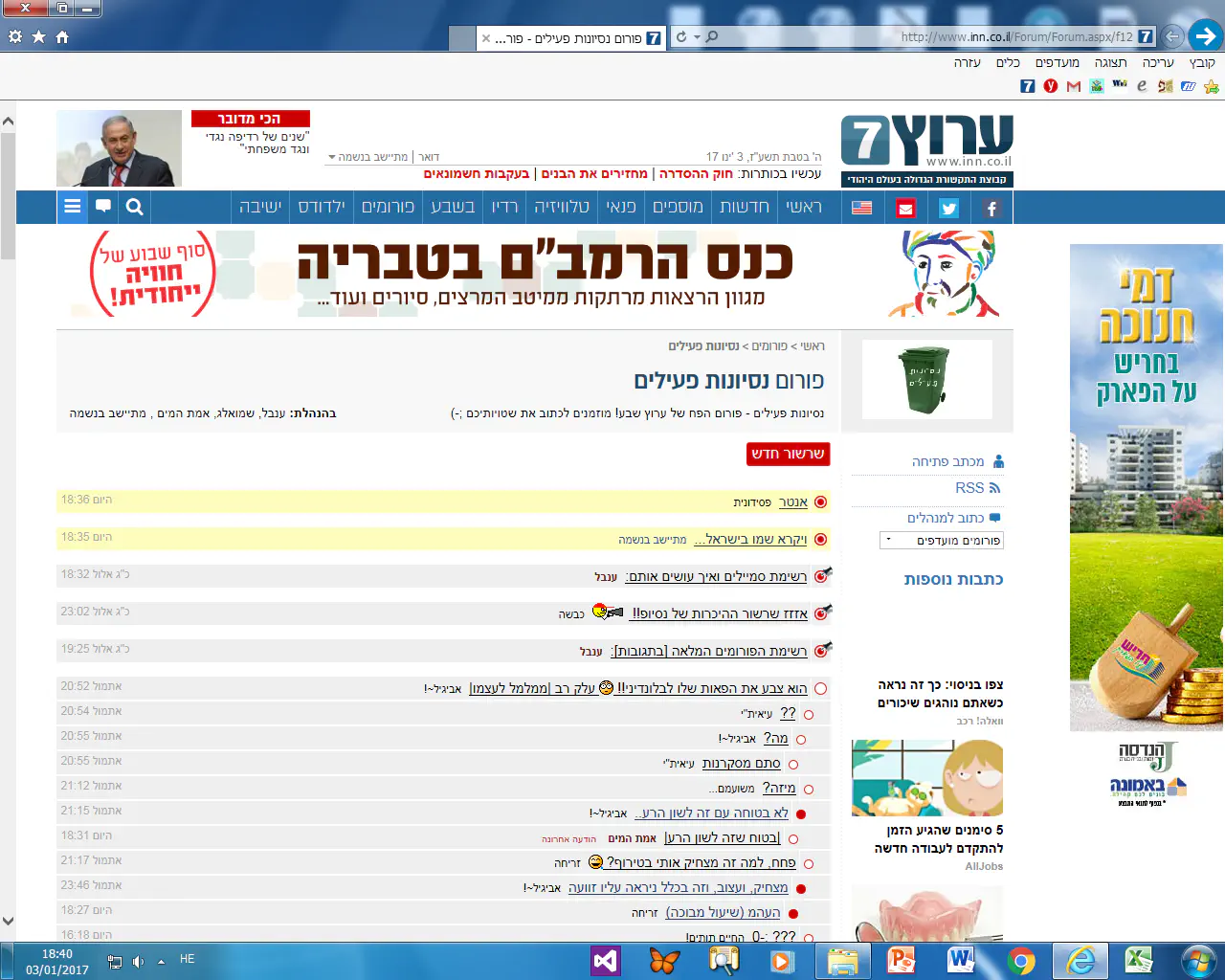This screenshot has width=1225, height=980.
Task: Refresh the page using the reload icon
Action: (x=681, y=36)
